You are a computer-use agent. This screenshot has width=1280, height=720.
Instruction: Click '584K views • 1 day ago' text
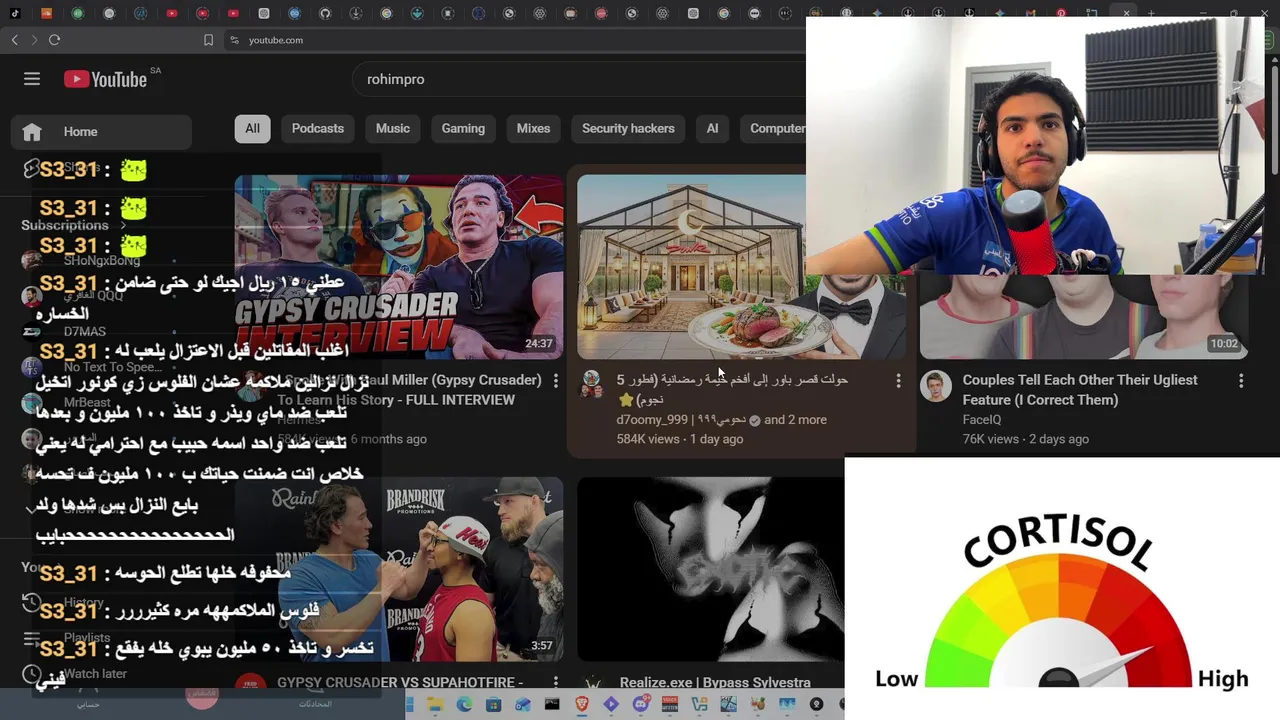point(680,439)
